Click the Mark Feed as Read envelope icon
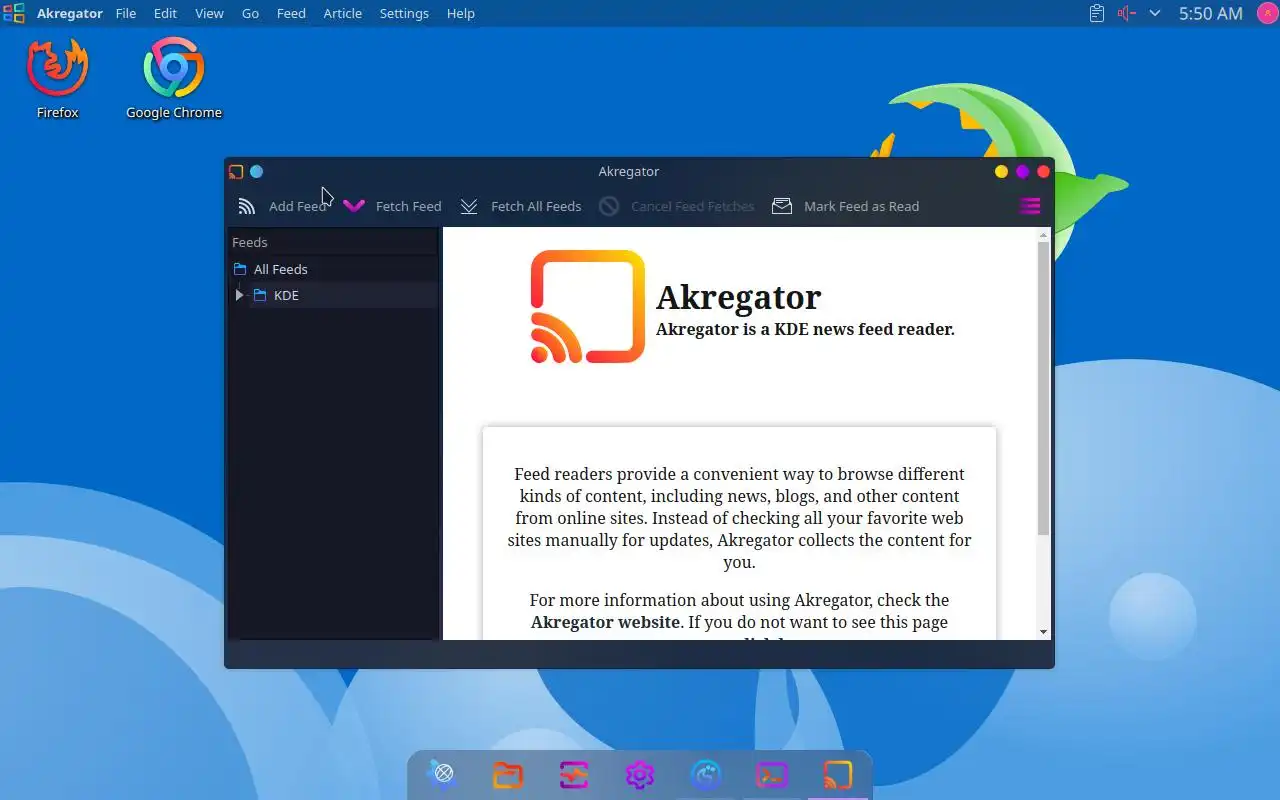The image size is (1280, 800). point(782,206)
